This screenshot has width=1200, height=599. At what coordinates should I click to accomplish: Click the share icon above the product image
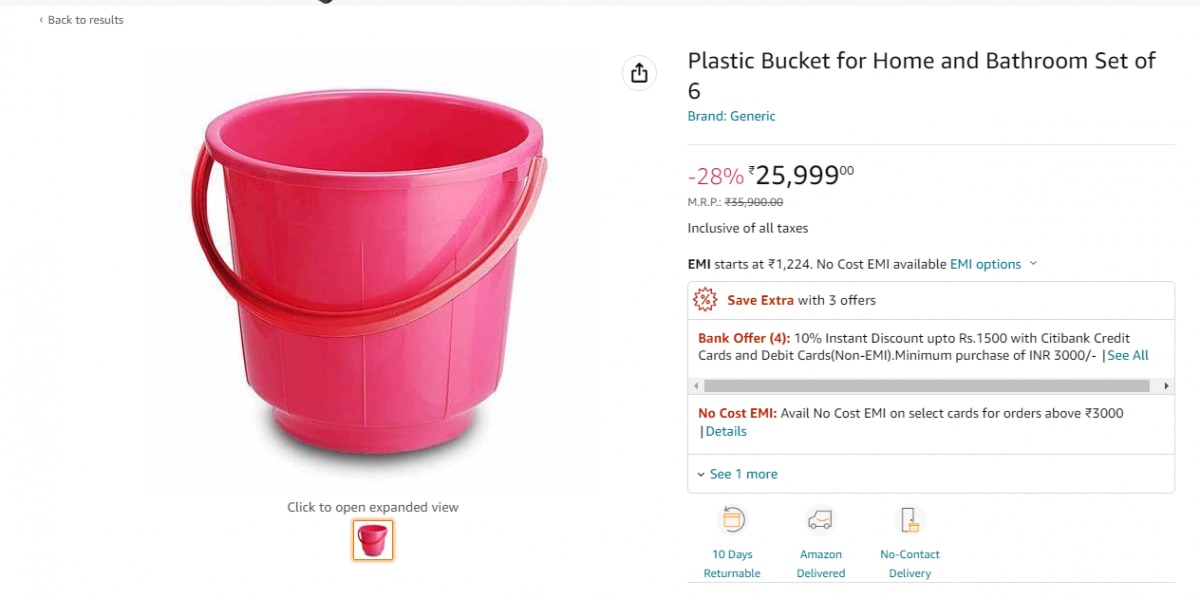638,73
